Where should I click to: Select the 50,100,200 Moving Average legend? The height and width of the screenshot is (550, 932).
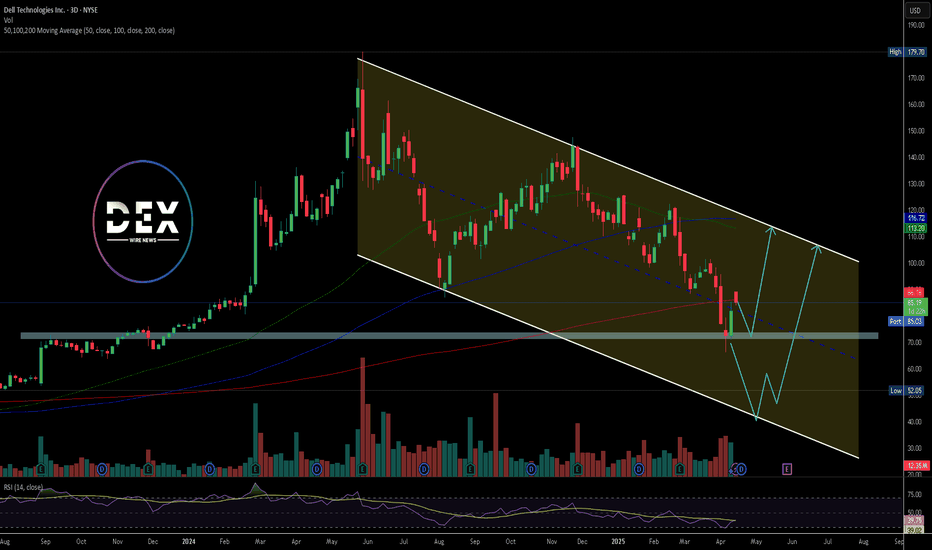click(x=89, y=30)
